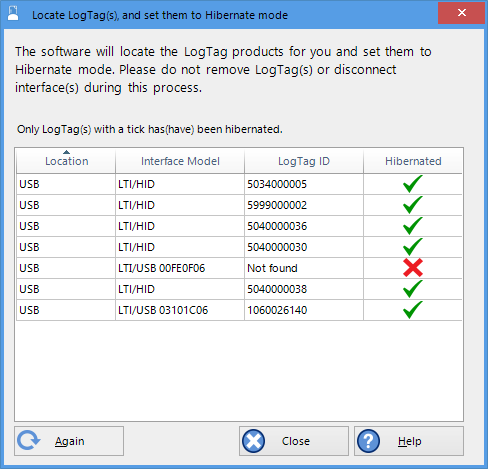
Task: Select LogTag ID 5999000002 cell
Action: [304, 205]
